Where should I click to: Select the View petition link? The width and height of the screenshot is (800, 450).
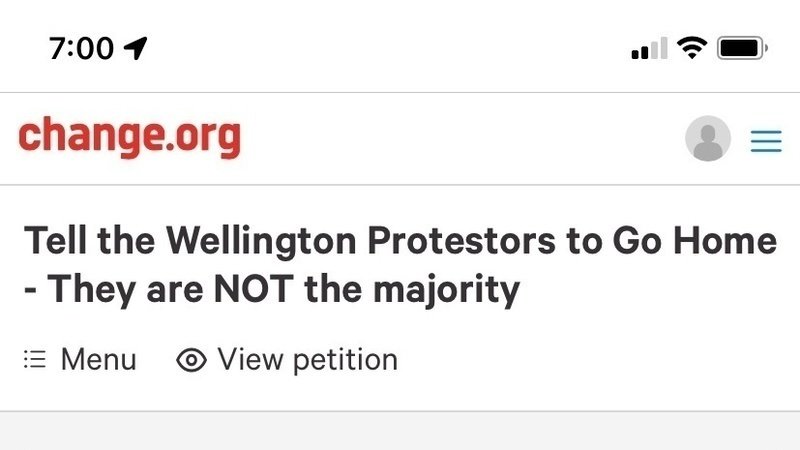307,360
